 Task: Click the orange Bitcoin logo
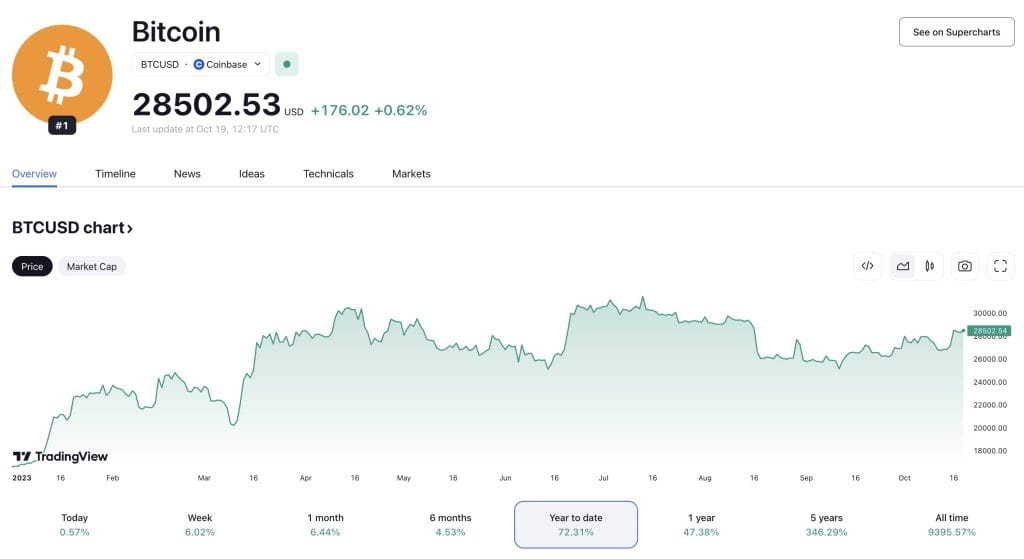[62, 75]
